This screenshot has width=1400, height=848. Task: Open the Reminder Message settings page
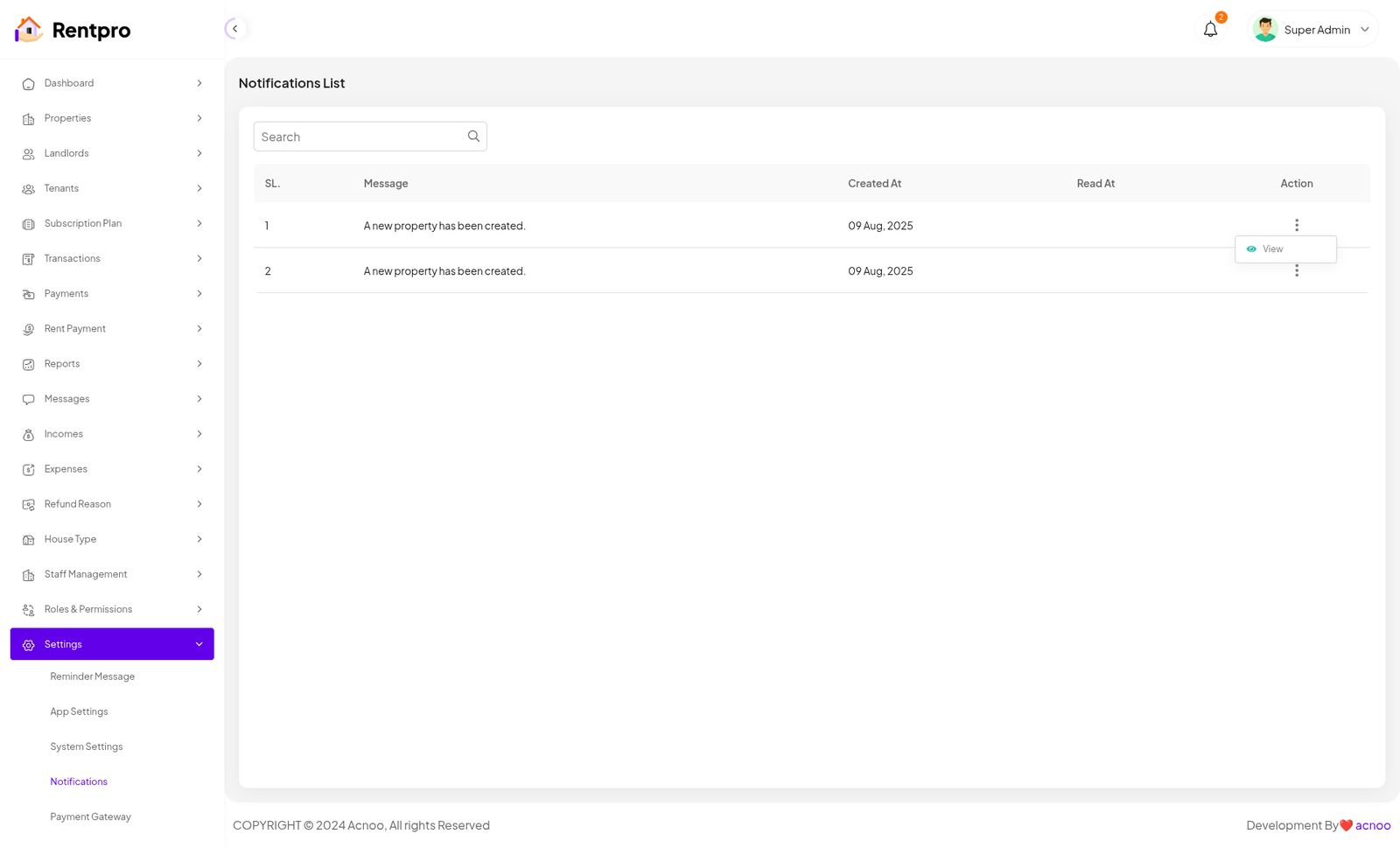point(92,676)
